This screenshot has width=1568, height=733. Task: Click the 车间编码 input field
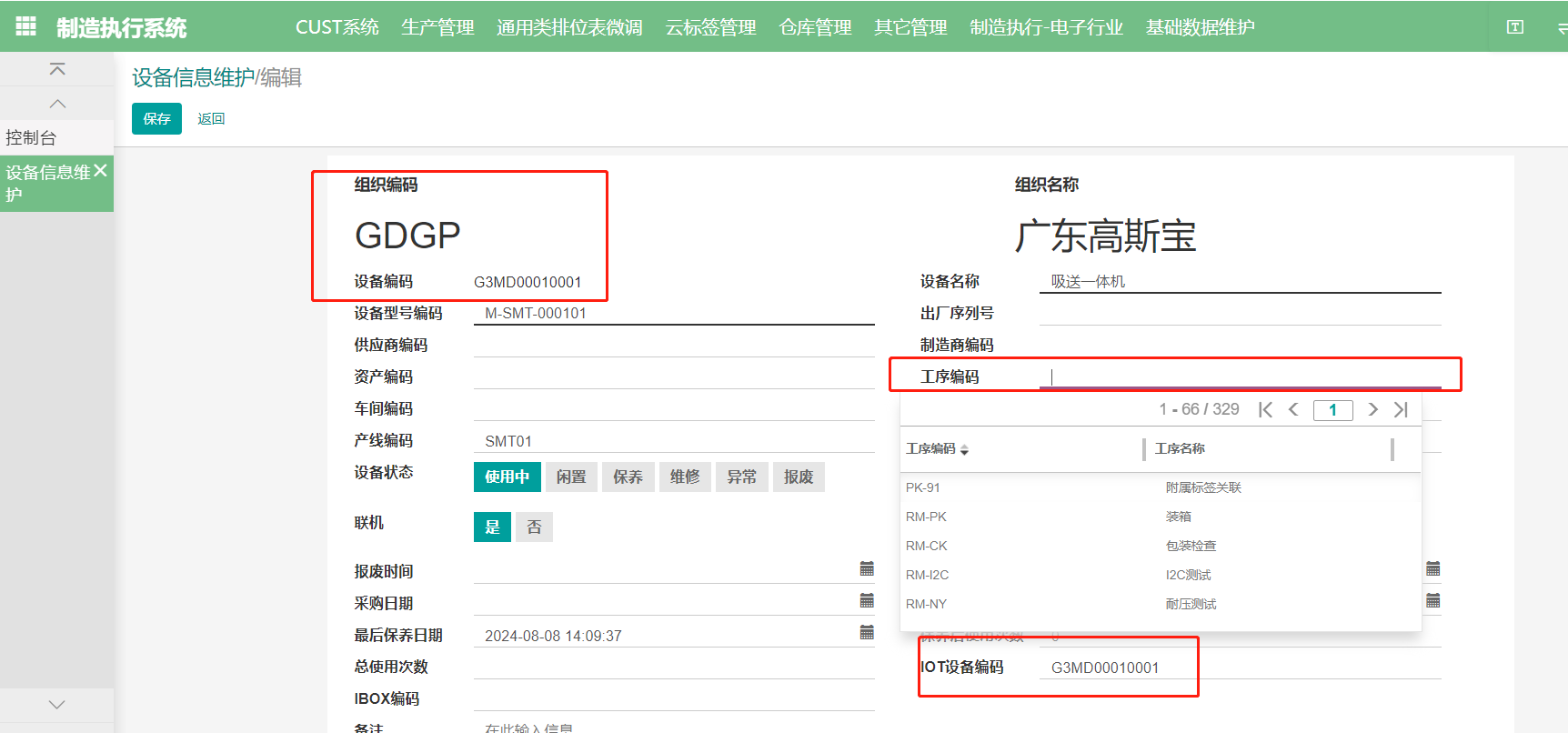tap(674, 408)
